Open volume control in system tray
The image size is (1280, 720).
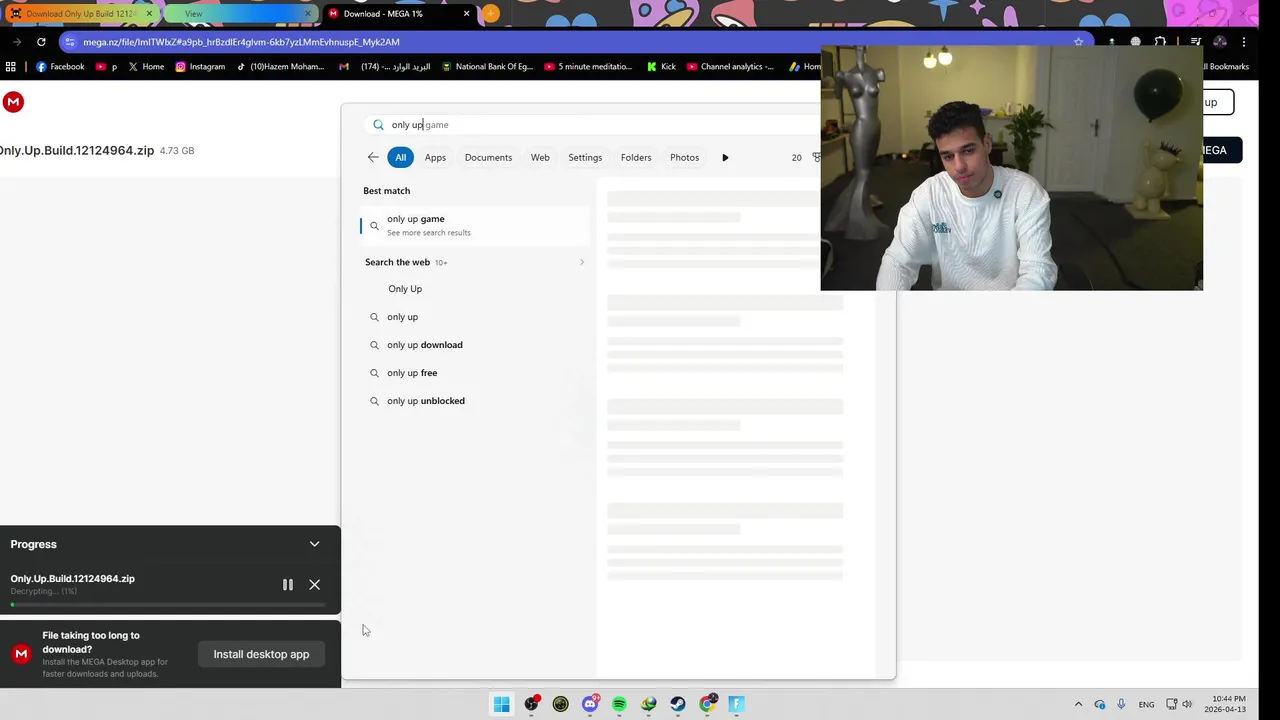[x=1187, y=704]
